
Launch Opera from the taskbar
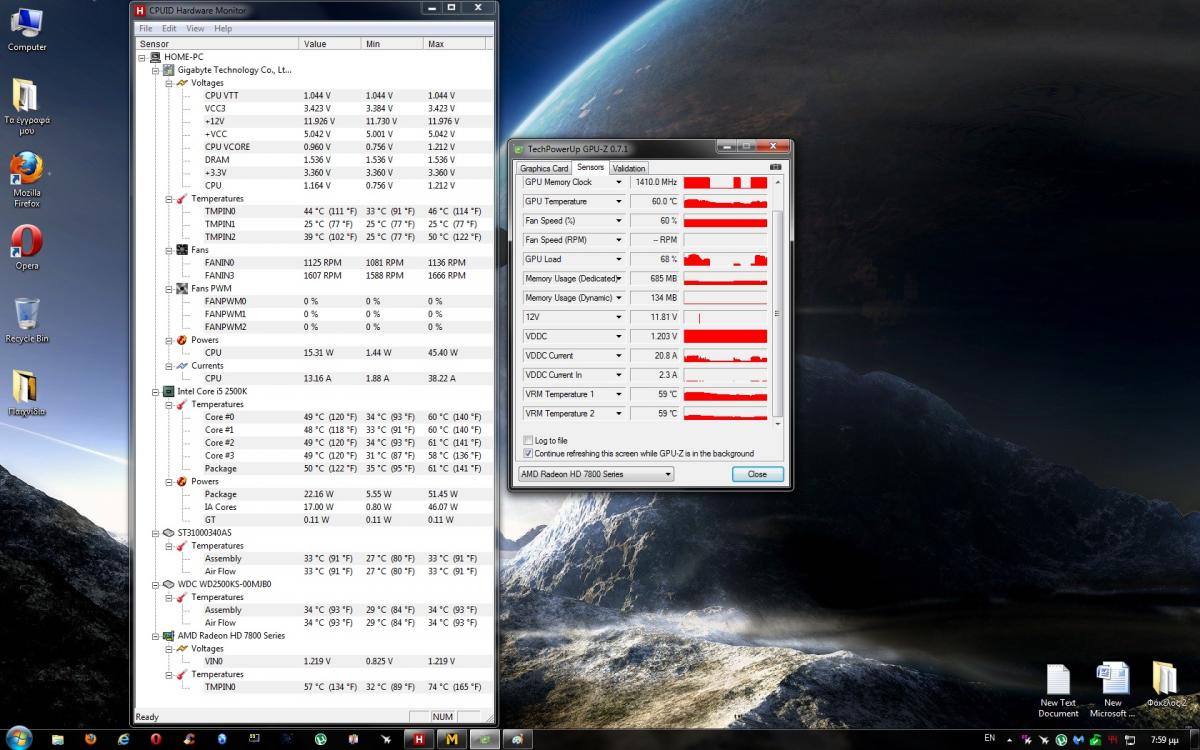[156, 739]
